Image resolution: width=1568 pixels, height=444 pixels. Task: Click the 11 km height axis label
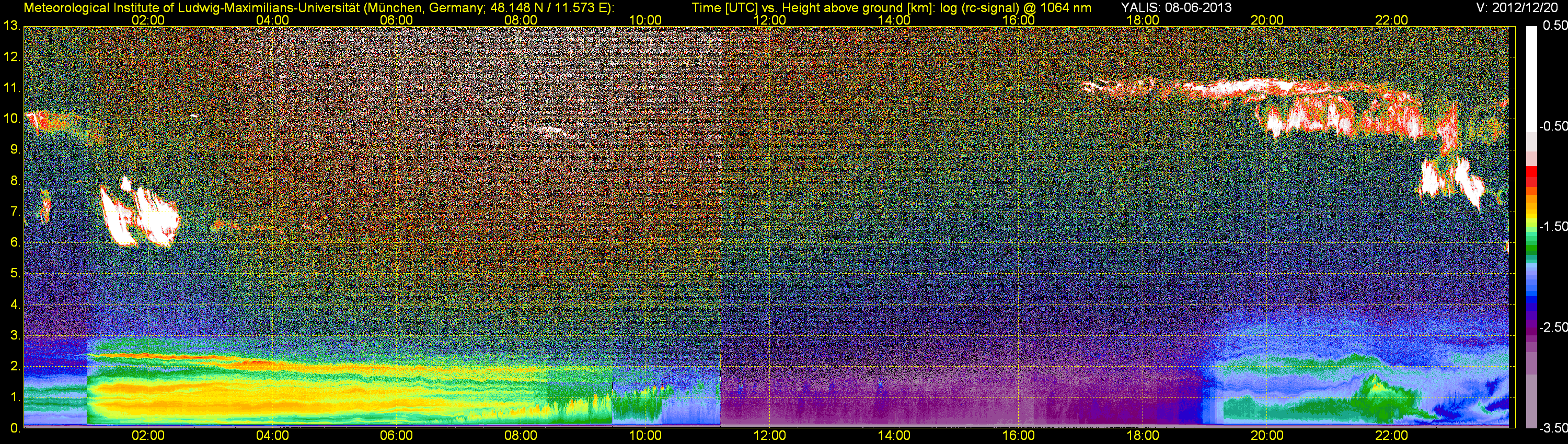11,88
